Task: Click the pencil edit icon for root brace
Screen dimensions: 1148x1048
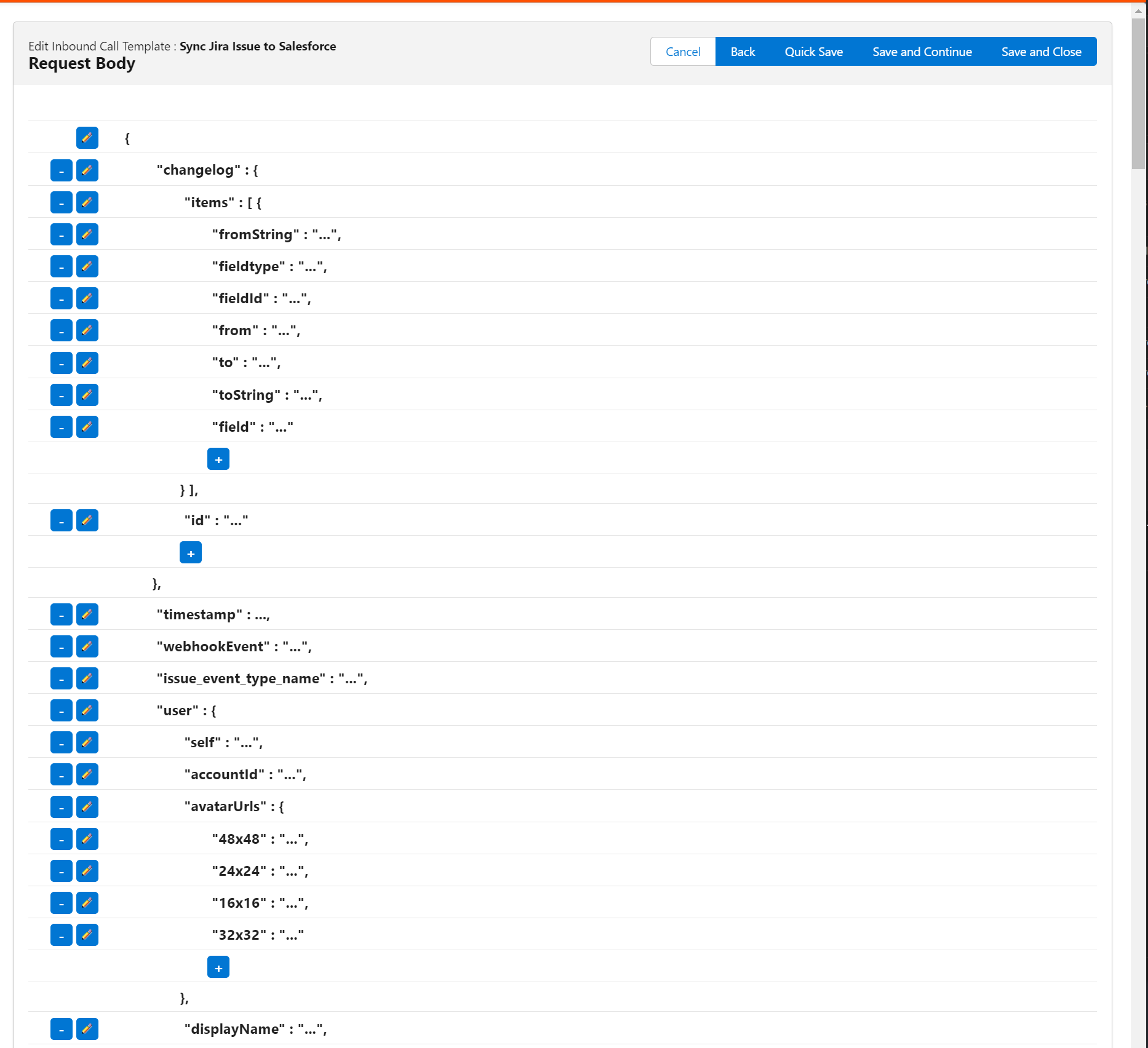Action: pos(87,138)
